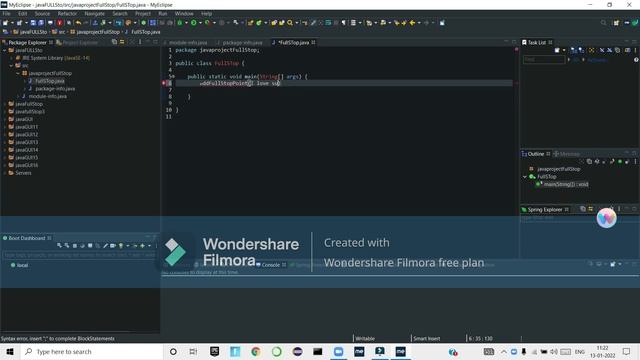Open the Run button dropdown arrow
Screen dimensions: 640x360
click(x=200, y=23)
